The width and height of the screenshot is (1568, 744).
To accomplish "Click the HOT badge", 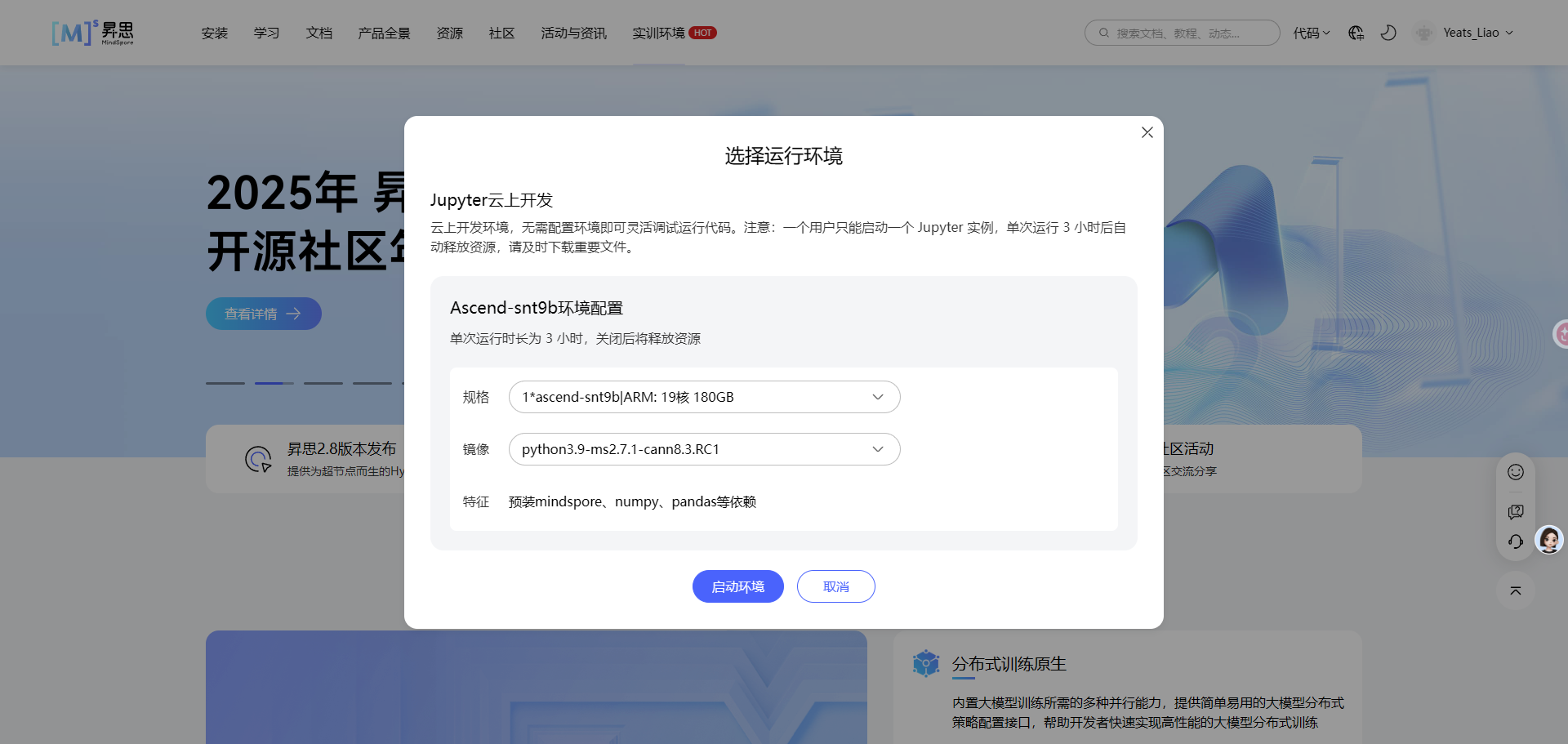I will click(702, 33).
